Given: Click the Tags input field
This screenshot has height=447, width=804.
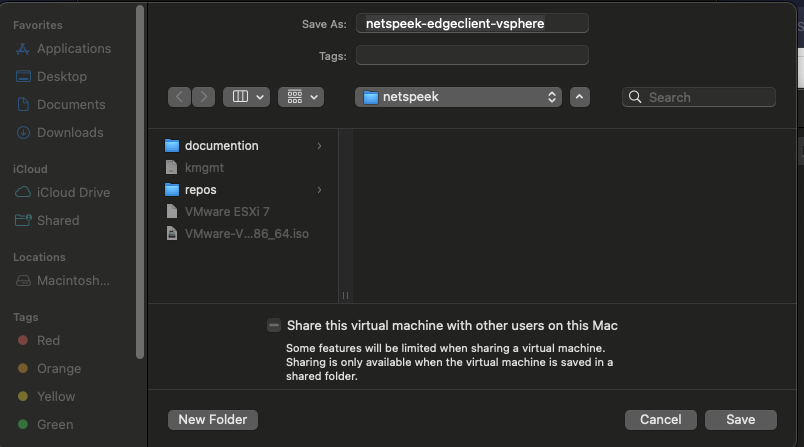Looking at the screenshot, I should click(x=472, y=55).
